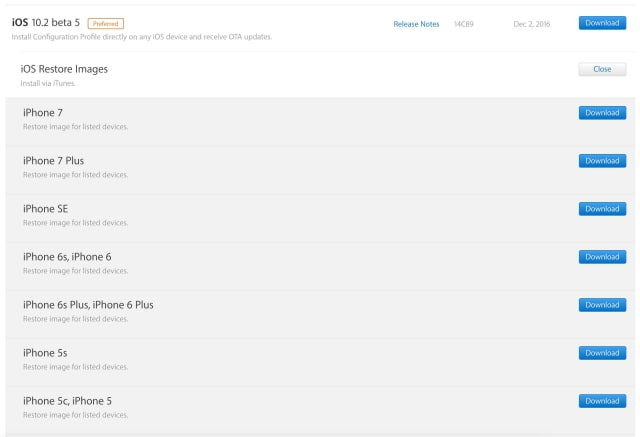Download the iPhone 7 Plus restore image

pyautogui.click(x=602, y=161)
